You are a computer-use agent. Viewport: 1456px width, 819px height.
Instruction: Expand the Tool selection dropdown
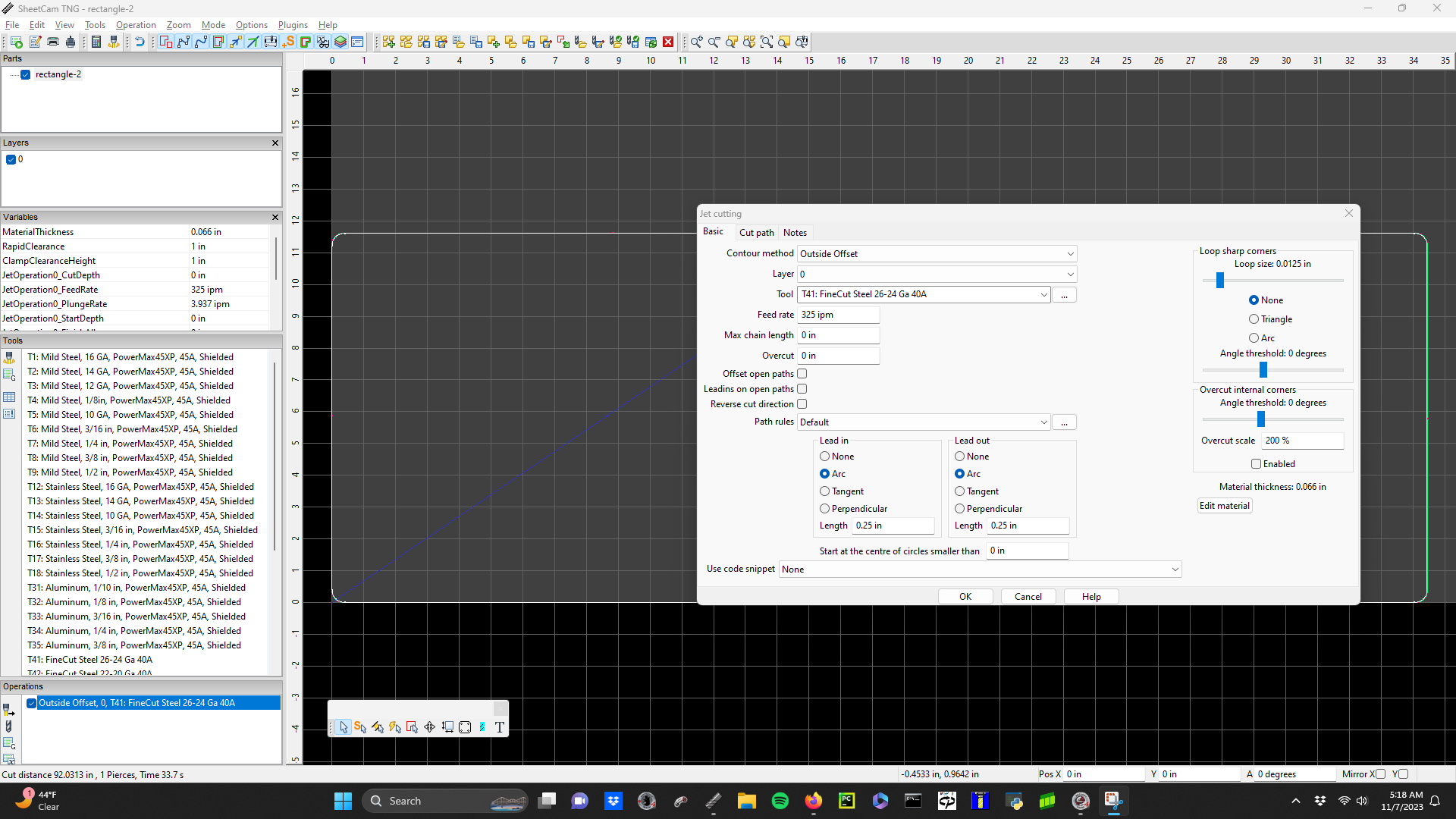point(1043,294)
